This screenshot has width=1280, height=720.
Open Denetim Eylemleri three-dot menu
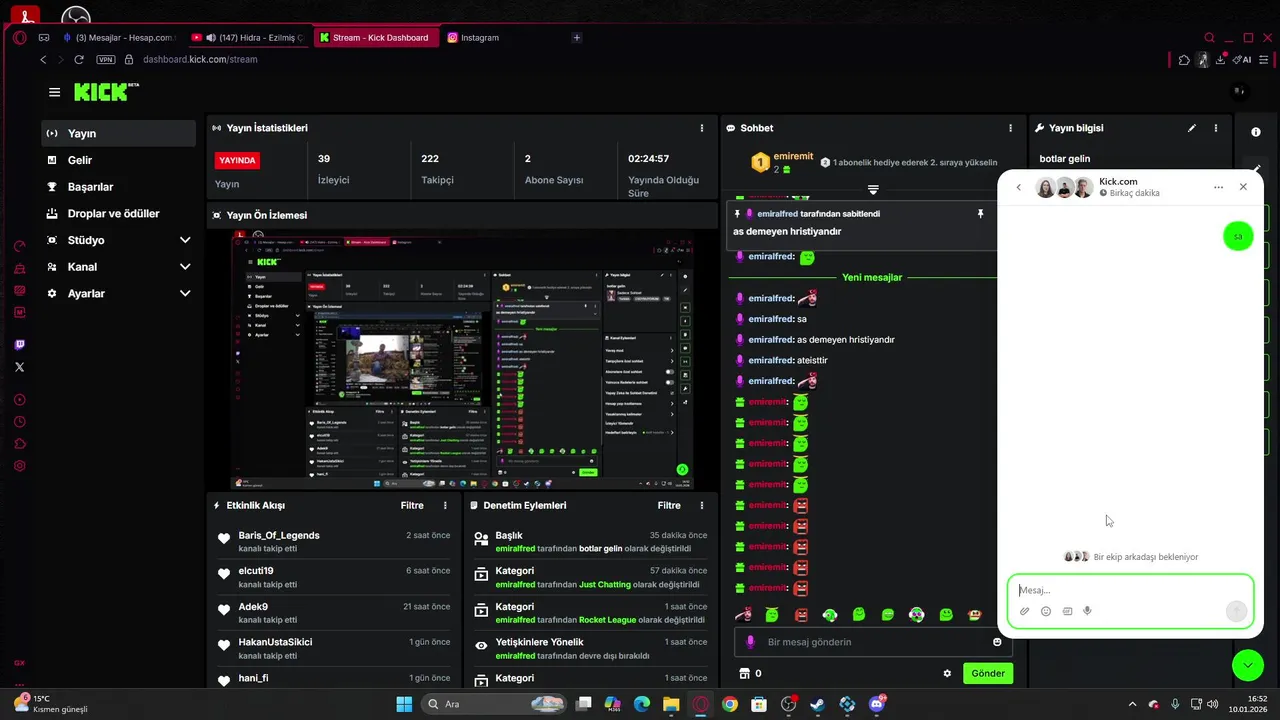pyautogui.click(x=702, y=506)
